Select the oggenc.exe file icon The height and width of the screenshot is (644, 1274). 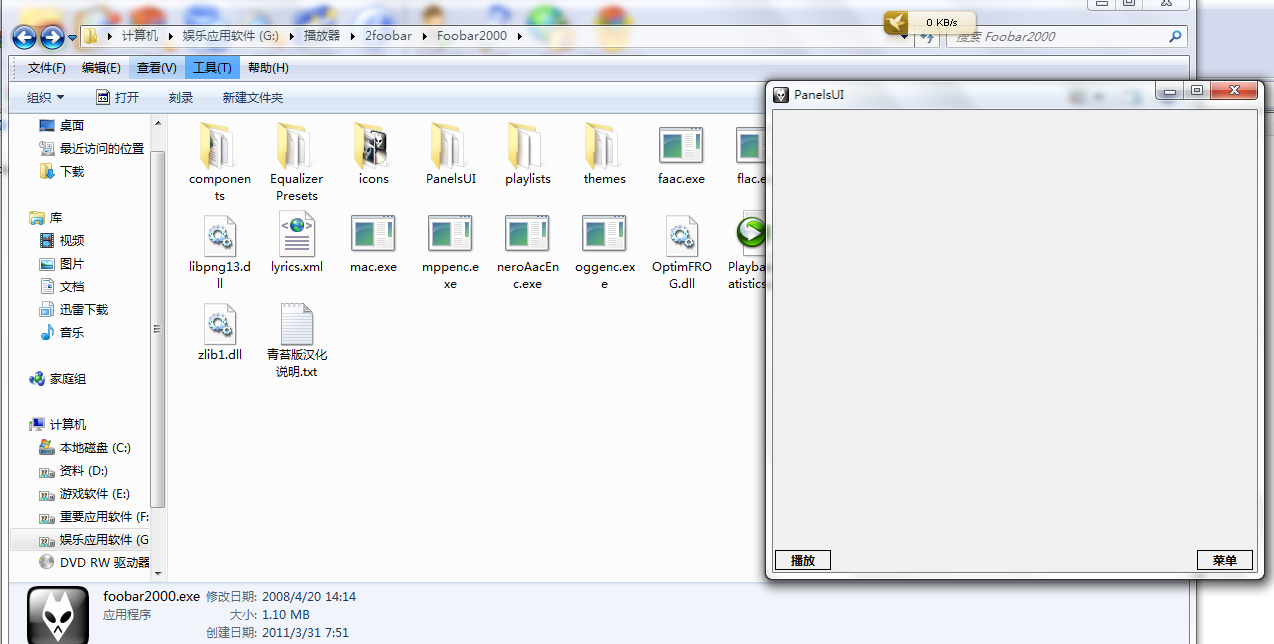click(x=604, y=233)
